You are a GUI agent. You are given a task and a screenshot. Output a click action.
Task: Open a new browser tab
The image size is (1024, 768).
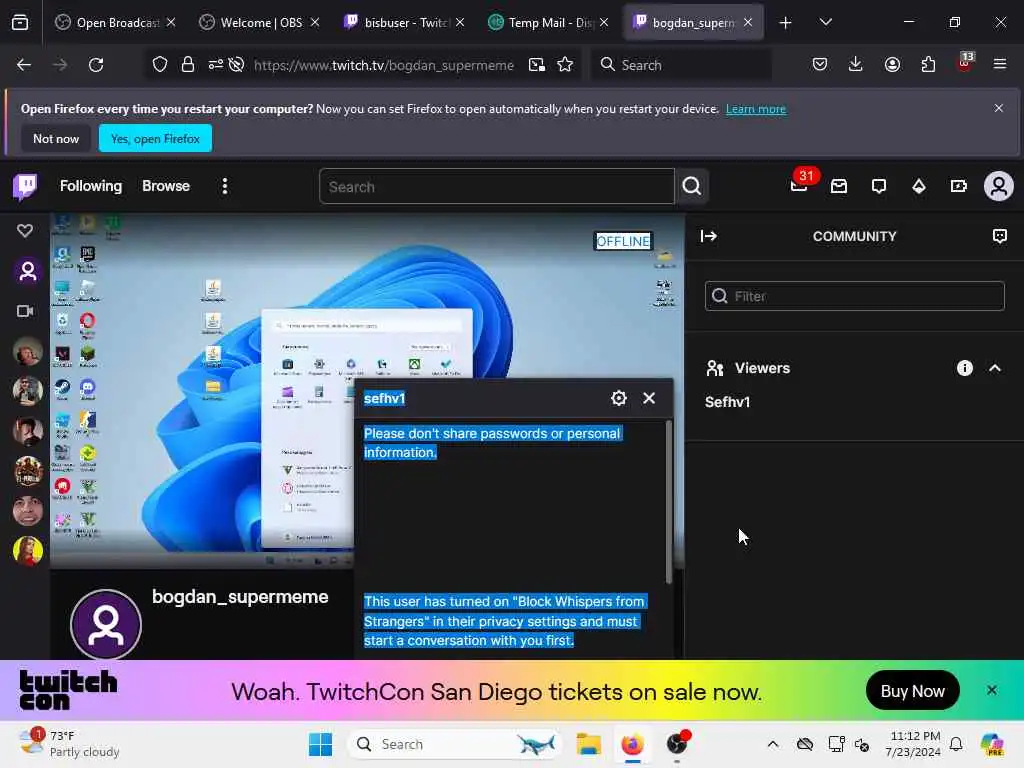(786, 22)
